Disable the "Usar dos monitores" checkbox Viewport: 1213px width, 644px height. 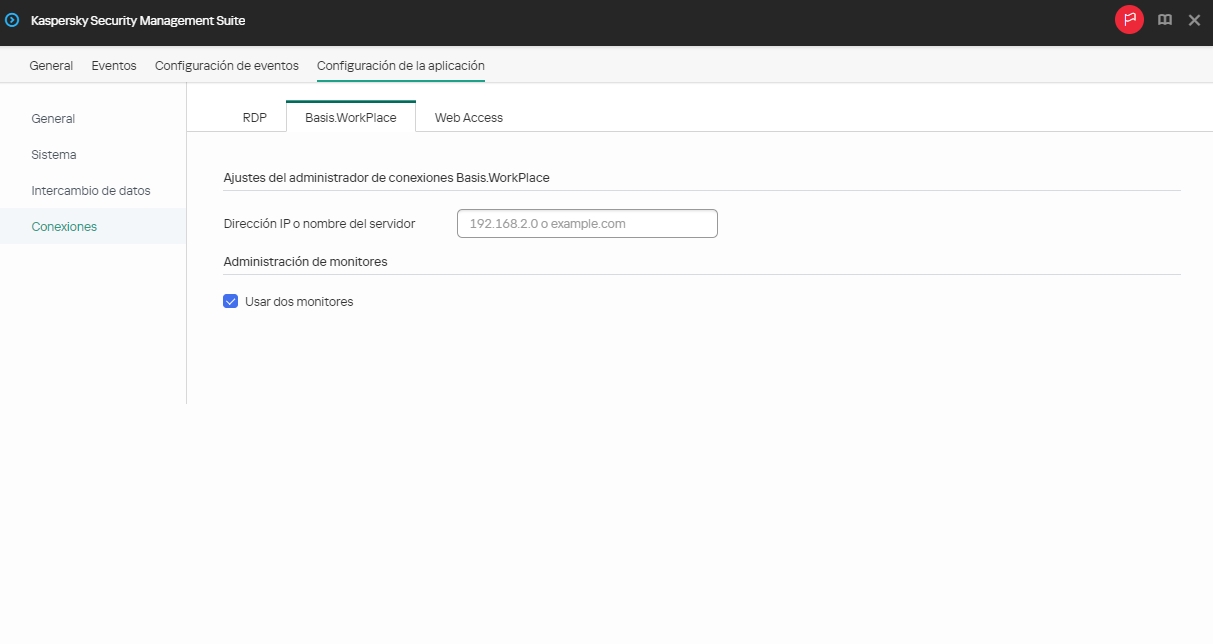[231, 301]
